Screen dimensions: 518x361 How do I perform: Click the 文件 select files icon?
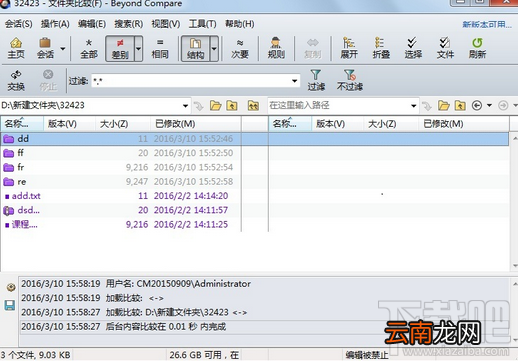coord(445,48)
